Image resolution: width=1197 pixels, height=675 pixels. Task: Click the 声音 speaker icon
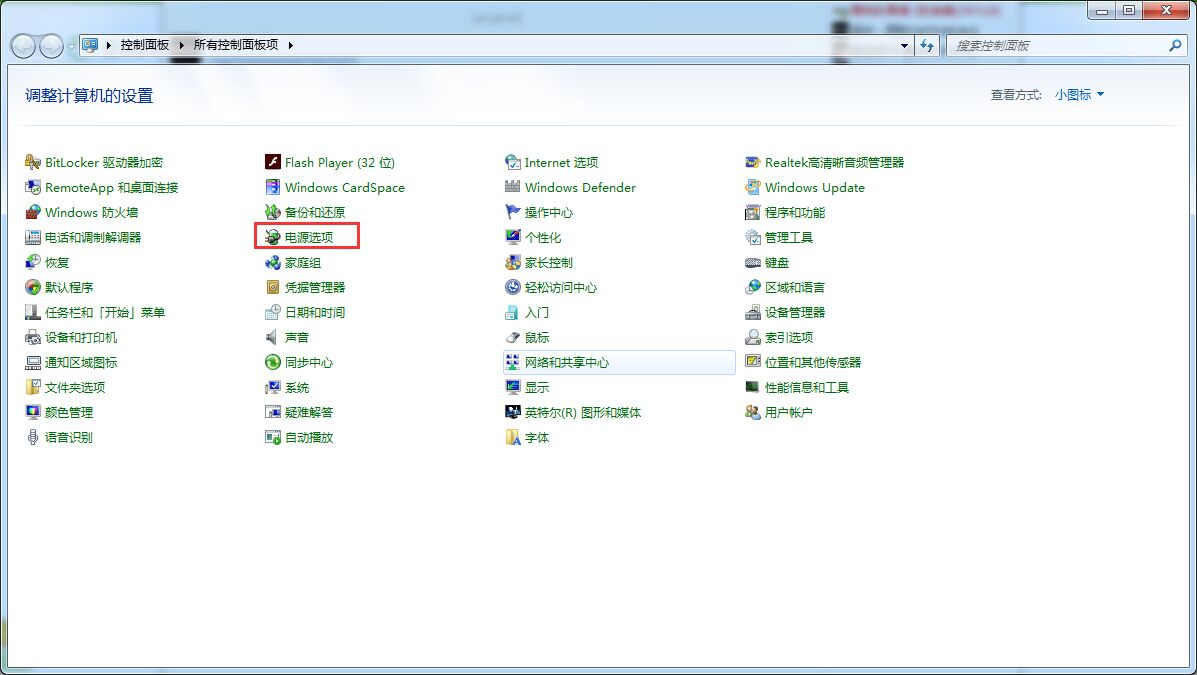tap(273, 338)
